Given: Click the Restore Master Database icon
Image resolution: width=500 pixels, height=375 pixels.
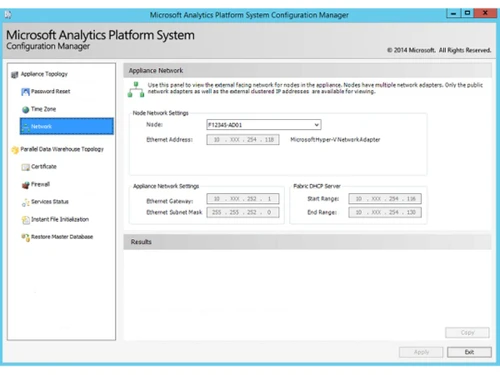Looking at the screenshot, I should (25, 237).
